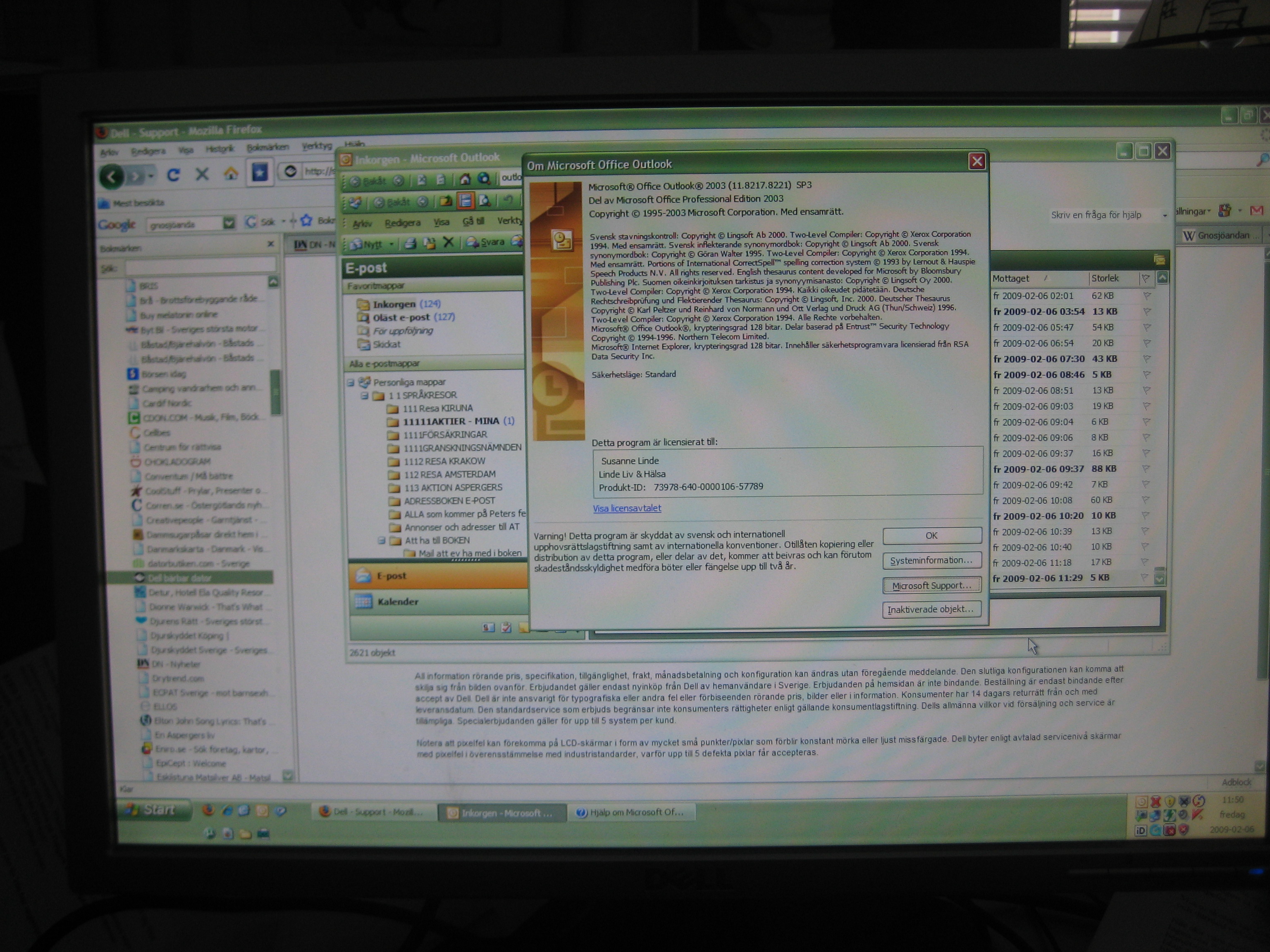1270x952 pixels.
Task: Open the Inaktiverade objekt dialog
Action: click(931, 609)
